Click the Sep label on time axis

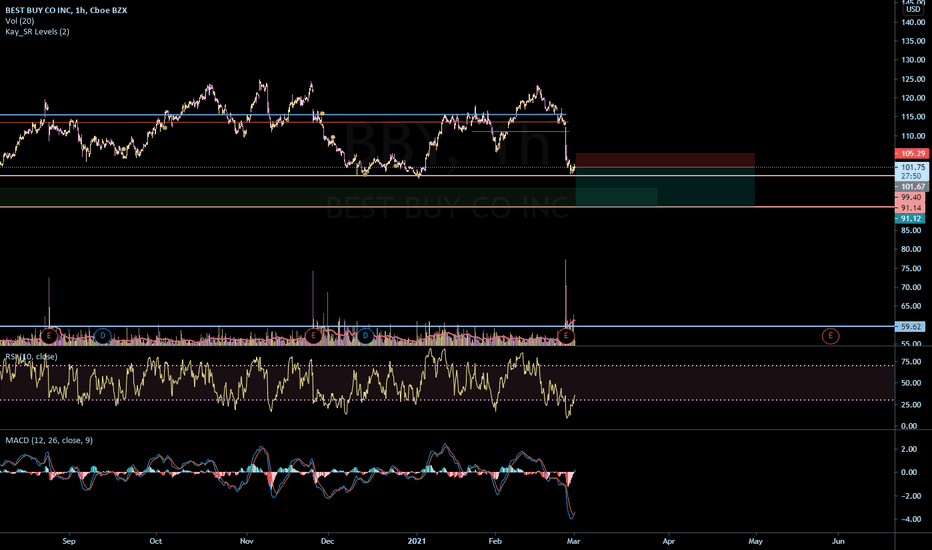(69, 541)
